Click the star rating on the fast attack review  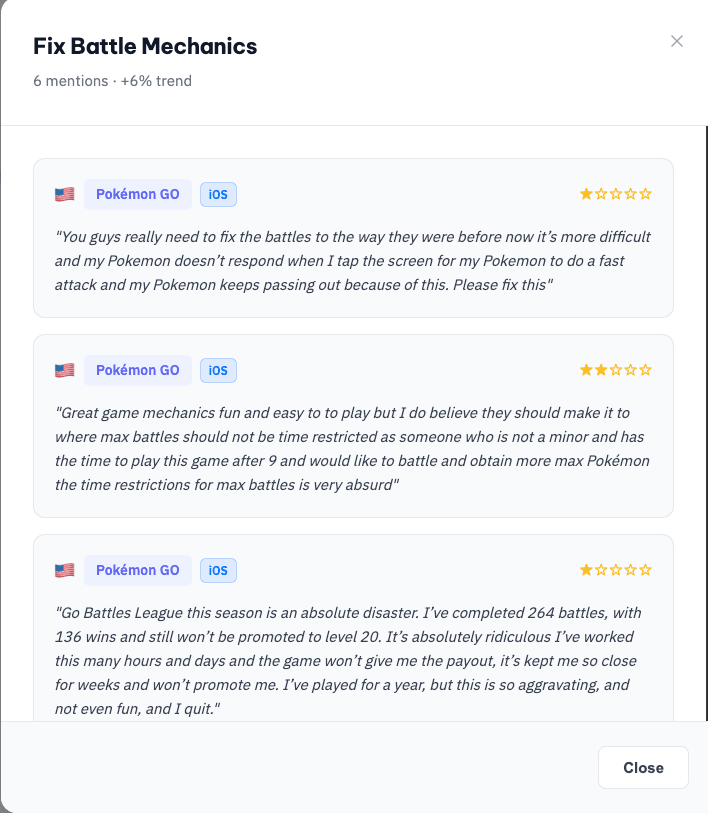[x=616, y=194]
